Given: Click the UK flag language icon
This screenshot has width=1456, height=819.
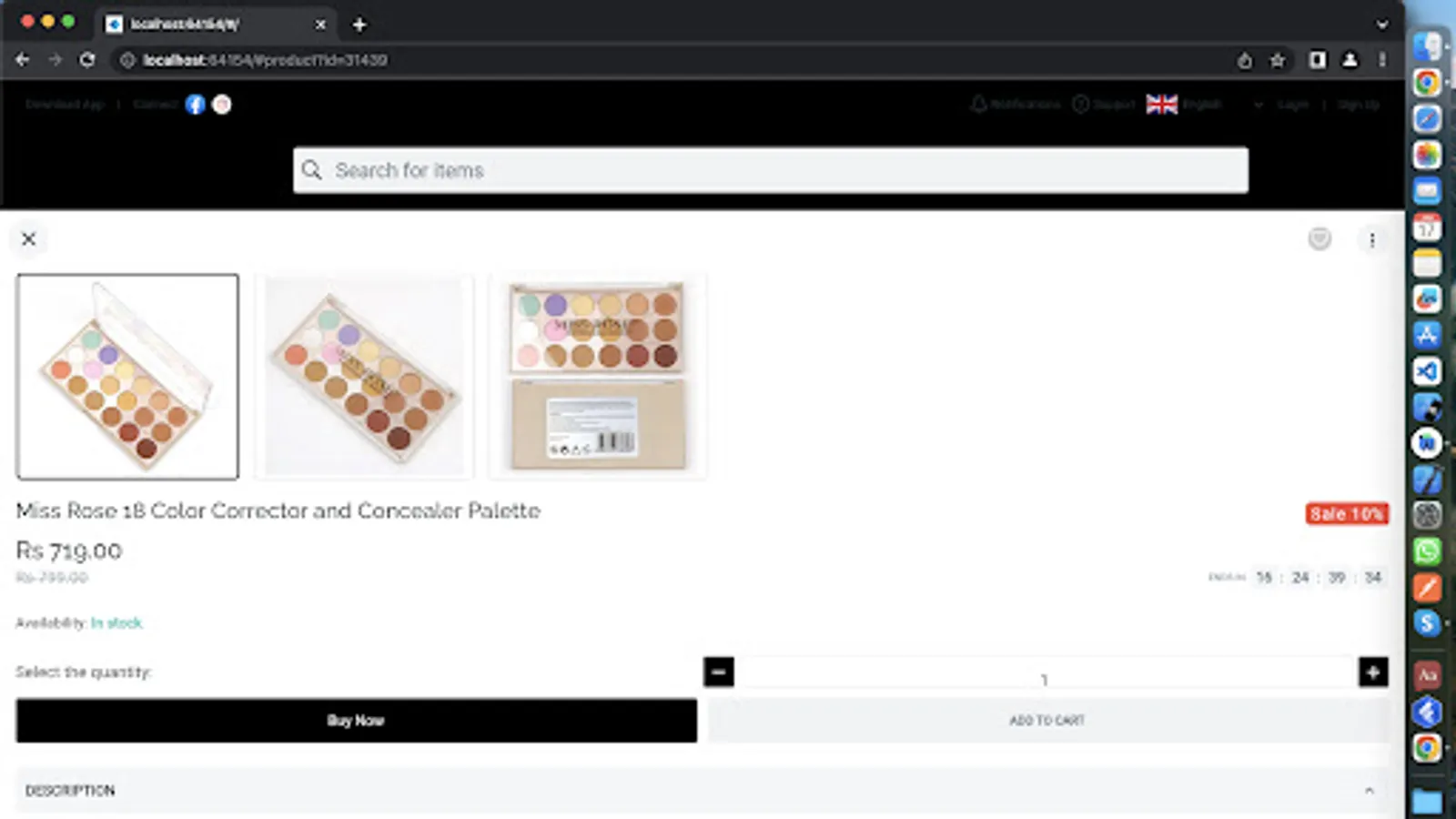Looking at the screenshot, I should point(1162,105).
